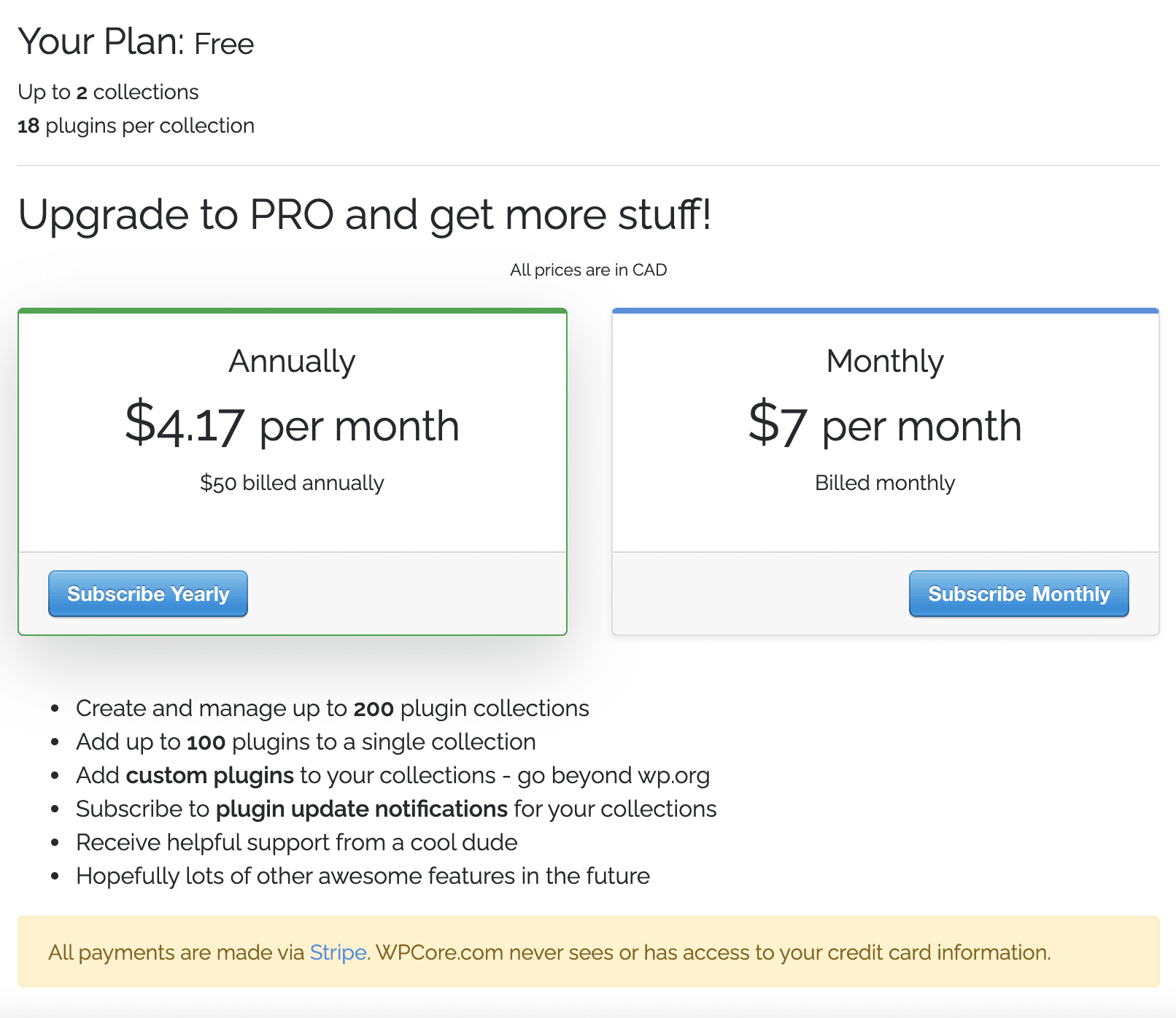Click the 18 plugins per collection text
Screen dimensions: 1176x1018
pyautogui.click(x=136, y=125)
